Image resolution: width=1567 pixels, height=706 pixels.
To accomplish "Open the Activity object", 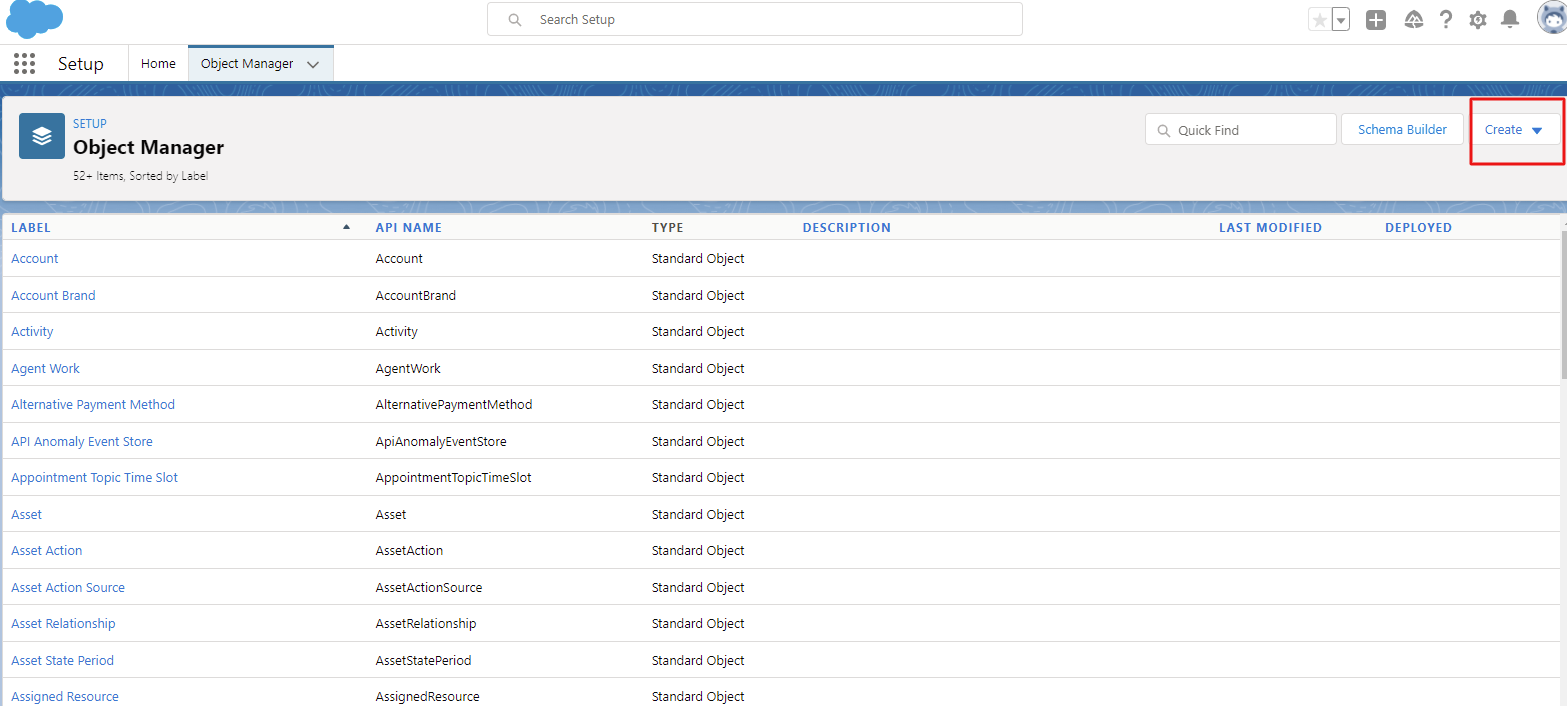I will (x=32, y=332).
